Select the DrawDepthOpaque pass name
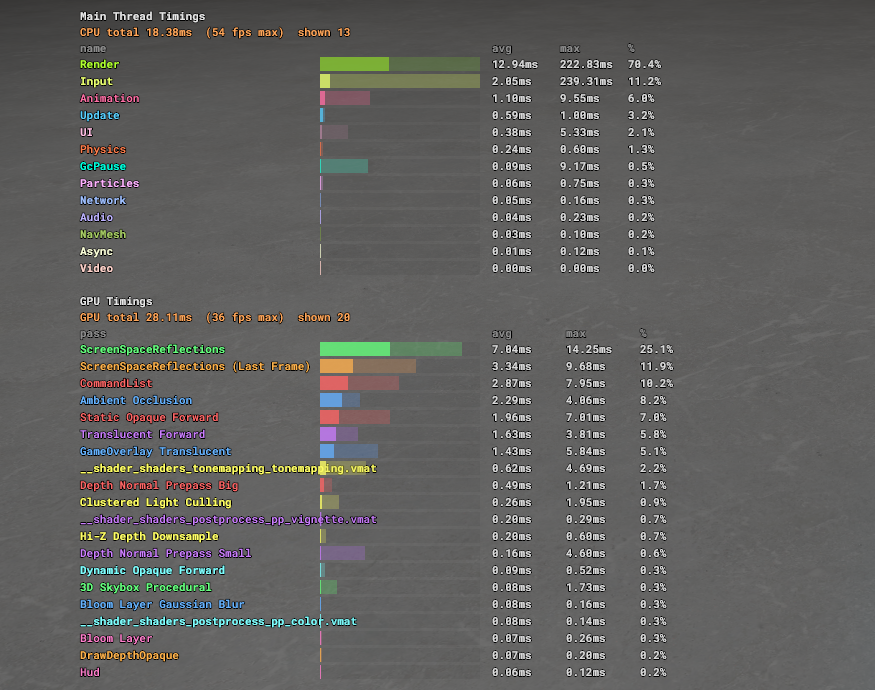The width and height of the screenshot is (875, 690). click(x=129, y=655)
